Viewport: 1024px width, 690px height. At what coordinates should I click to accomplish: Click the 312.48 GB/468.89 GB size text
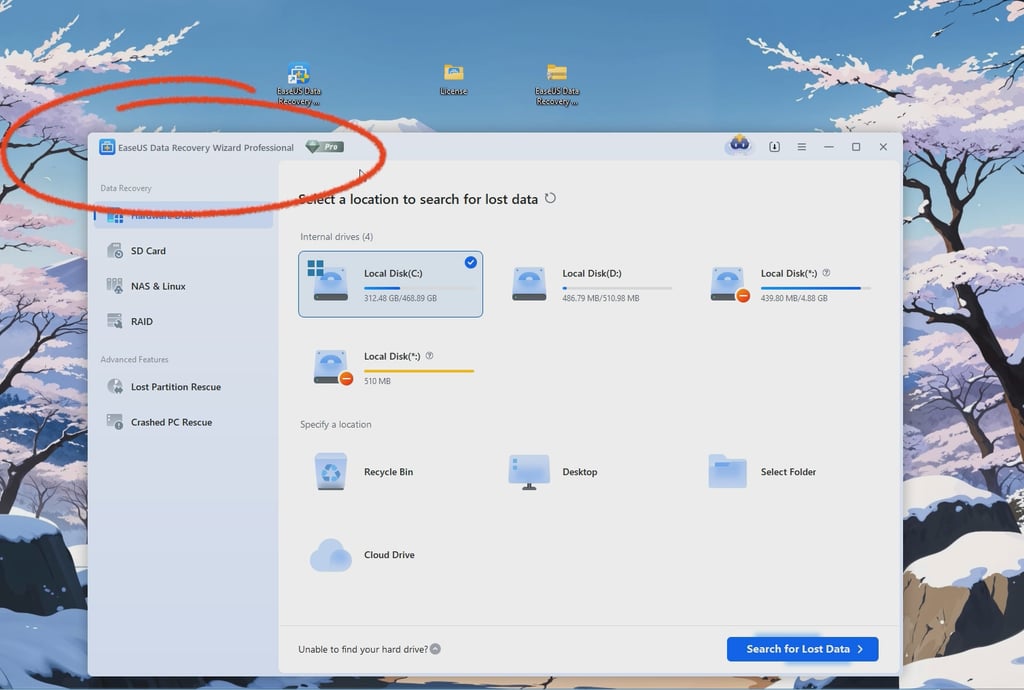click(x=400, y=298)
